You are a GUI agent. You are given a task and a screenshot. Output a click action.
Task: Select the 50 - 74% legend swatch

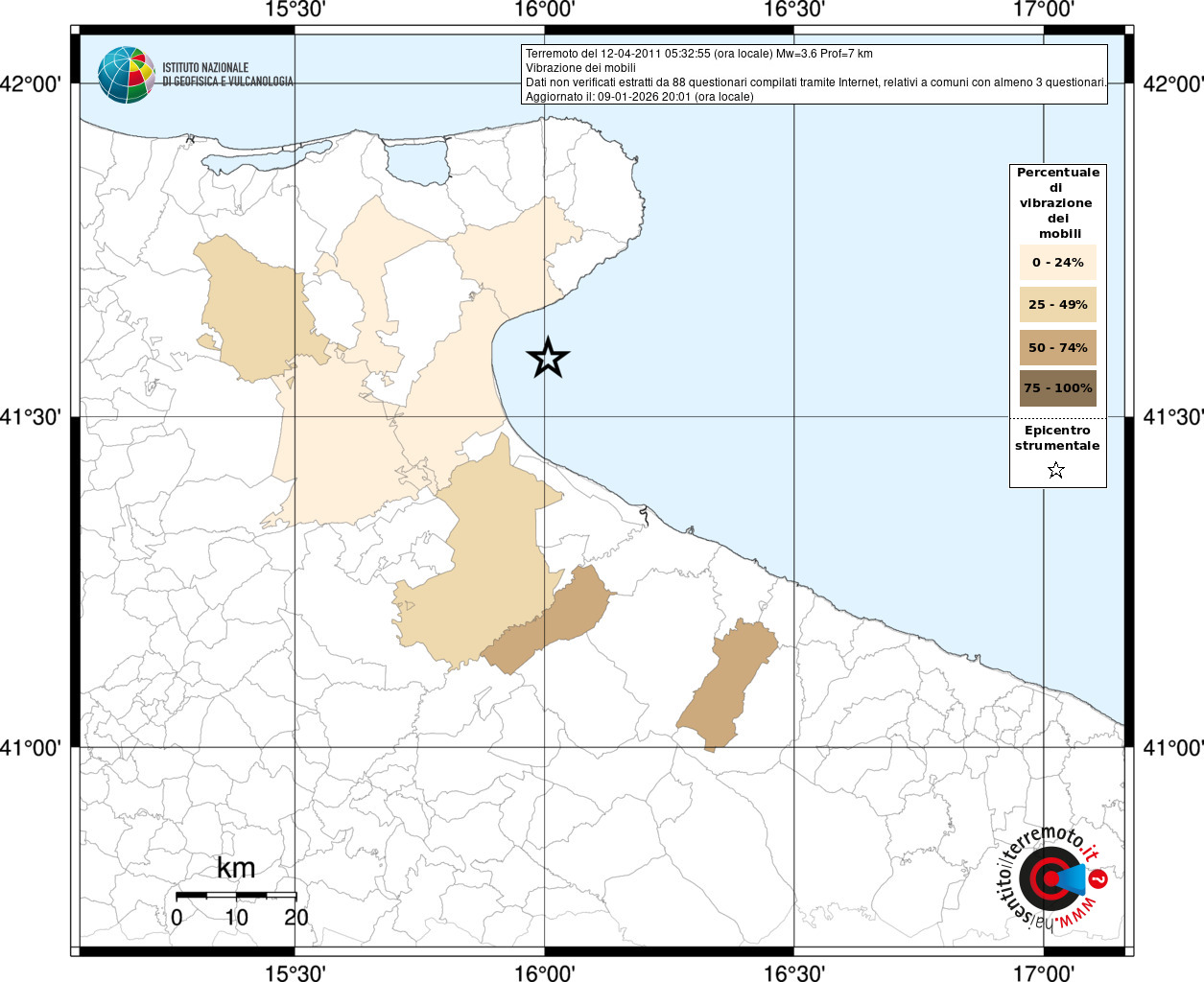pyautogui.click(x=1057, y=347)
